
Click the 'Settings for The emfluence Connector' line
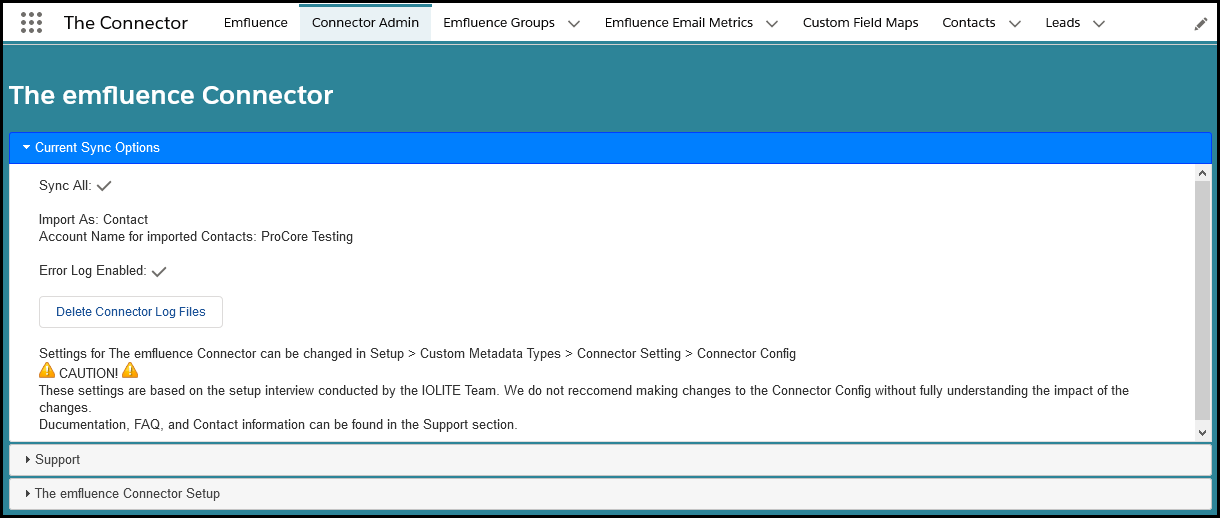[418, 354]
